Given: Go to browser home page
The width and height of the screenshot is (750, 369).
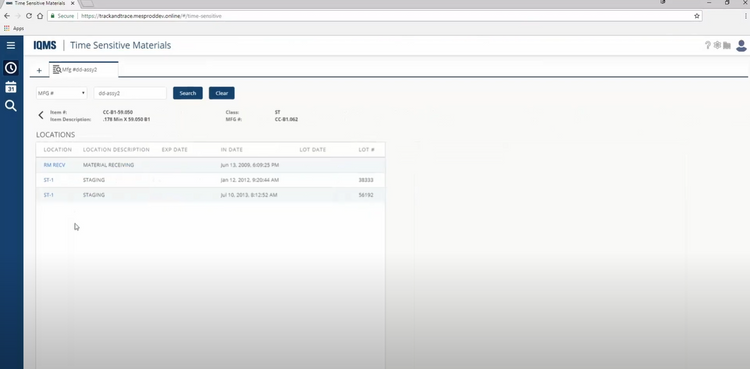Looking at the screenshot, I should [x=40, y=16].
